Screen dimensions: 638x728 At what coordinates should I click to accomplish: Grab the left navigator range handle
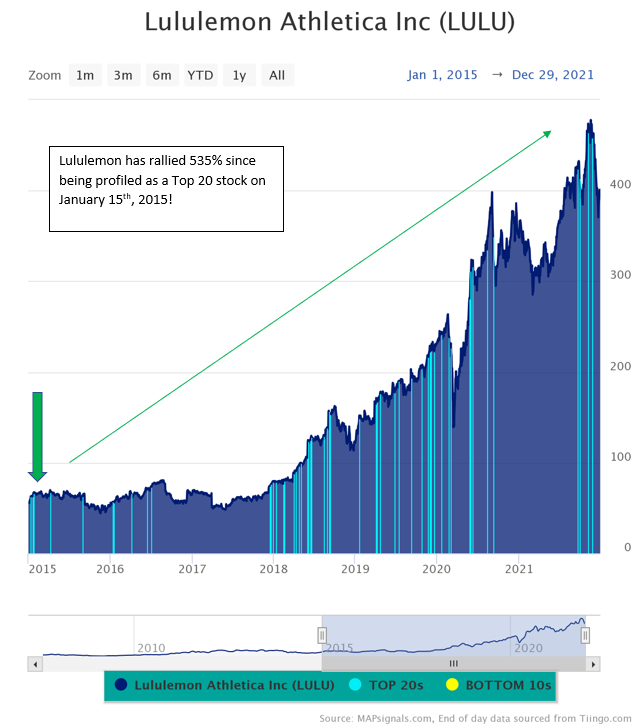[322, 635]
